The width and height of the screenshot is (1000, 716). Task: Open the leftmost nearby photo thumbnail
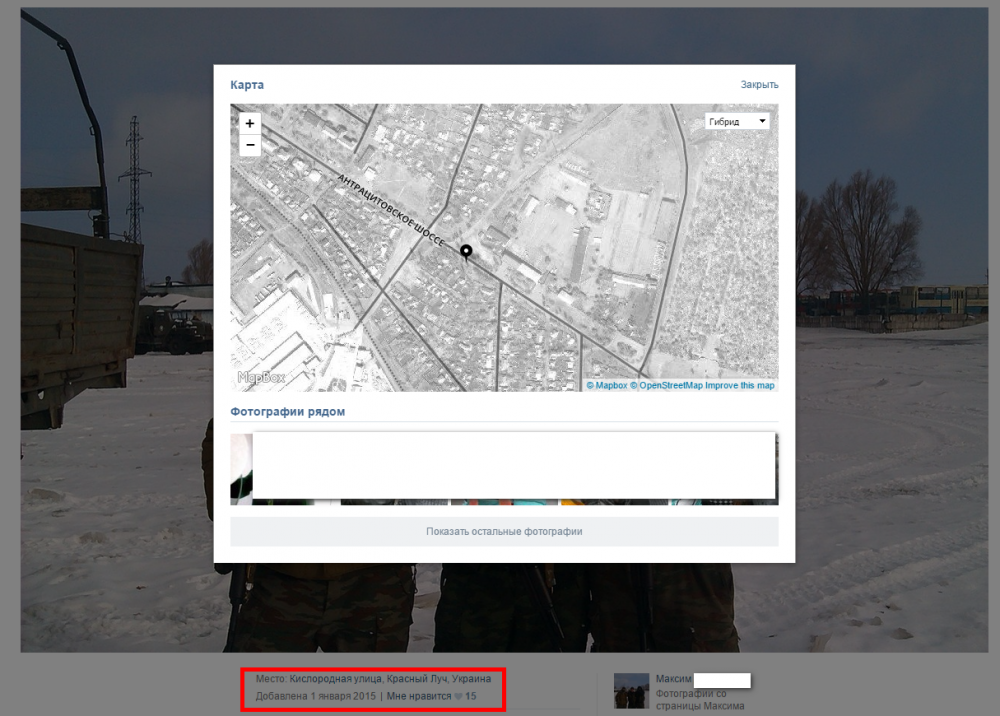tap(241, 469)
